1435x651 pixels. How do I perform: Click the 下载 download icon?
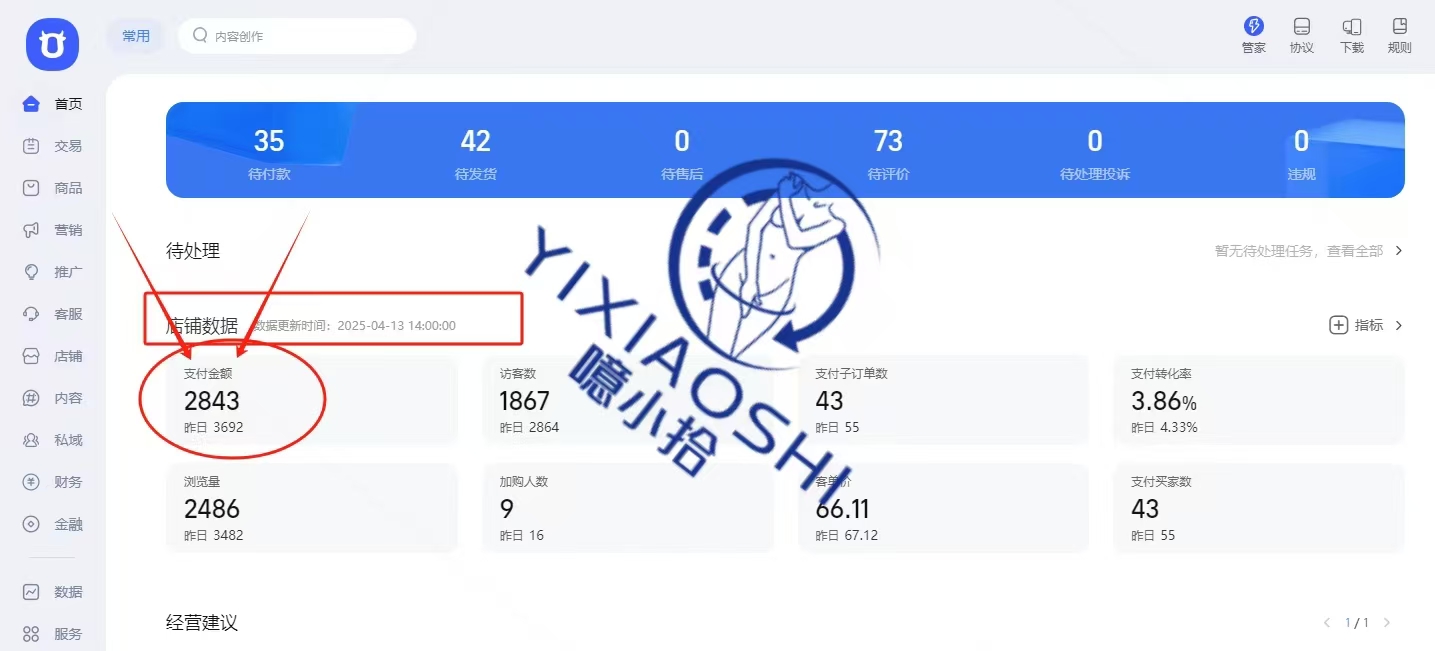coord(1351,27)
